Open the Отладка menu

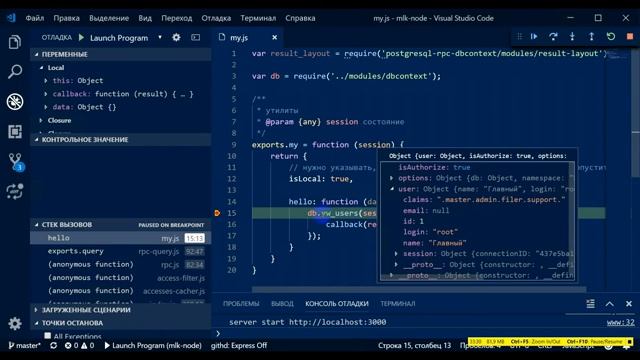(x=216, y=18)
